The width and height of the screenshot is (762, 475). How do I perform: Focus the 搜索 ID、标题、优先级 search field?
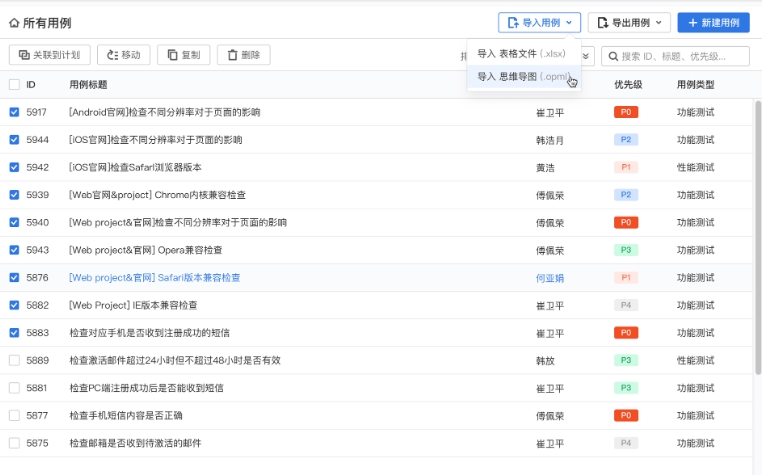pyautogui.click(x=675, y=56)
